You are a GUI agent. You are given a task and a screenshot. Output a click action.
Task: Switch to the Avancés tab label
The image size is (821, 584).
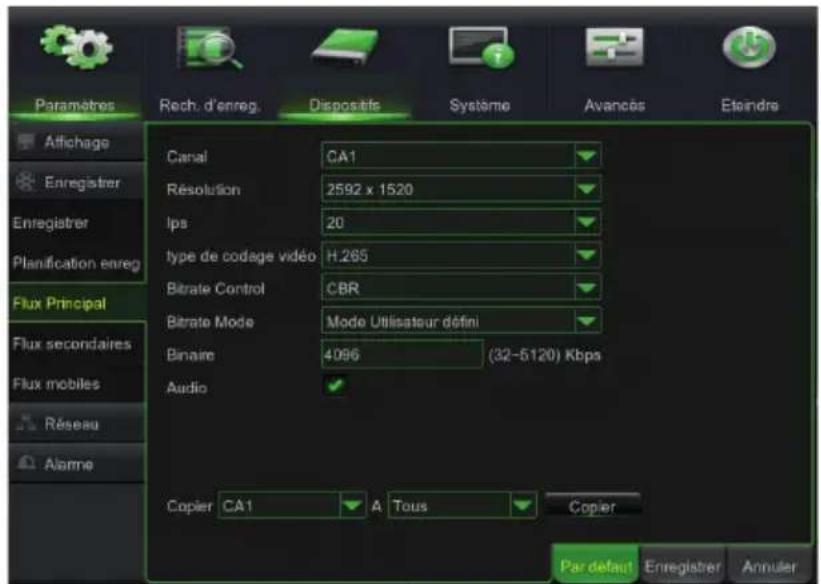pos(614,105)
